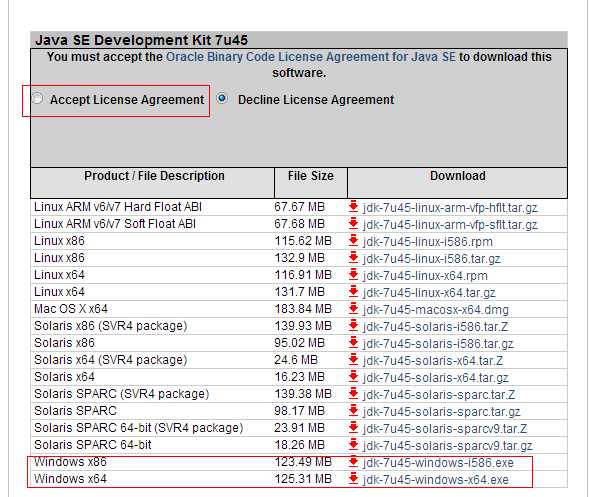
Task: Download jdk-7u45-solaris-sparc.tar.gz
Action: pyautogui.click(x=441, y=412)
